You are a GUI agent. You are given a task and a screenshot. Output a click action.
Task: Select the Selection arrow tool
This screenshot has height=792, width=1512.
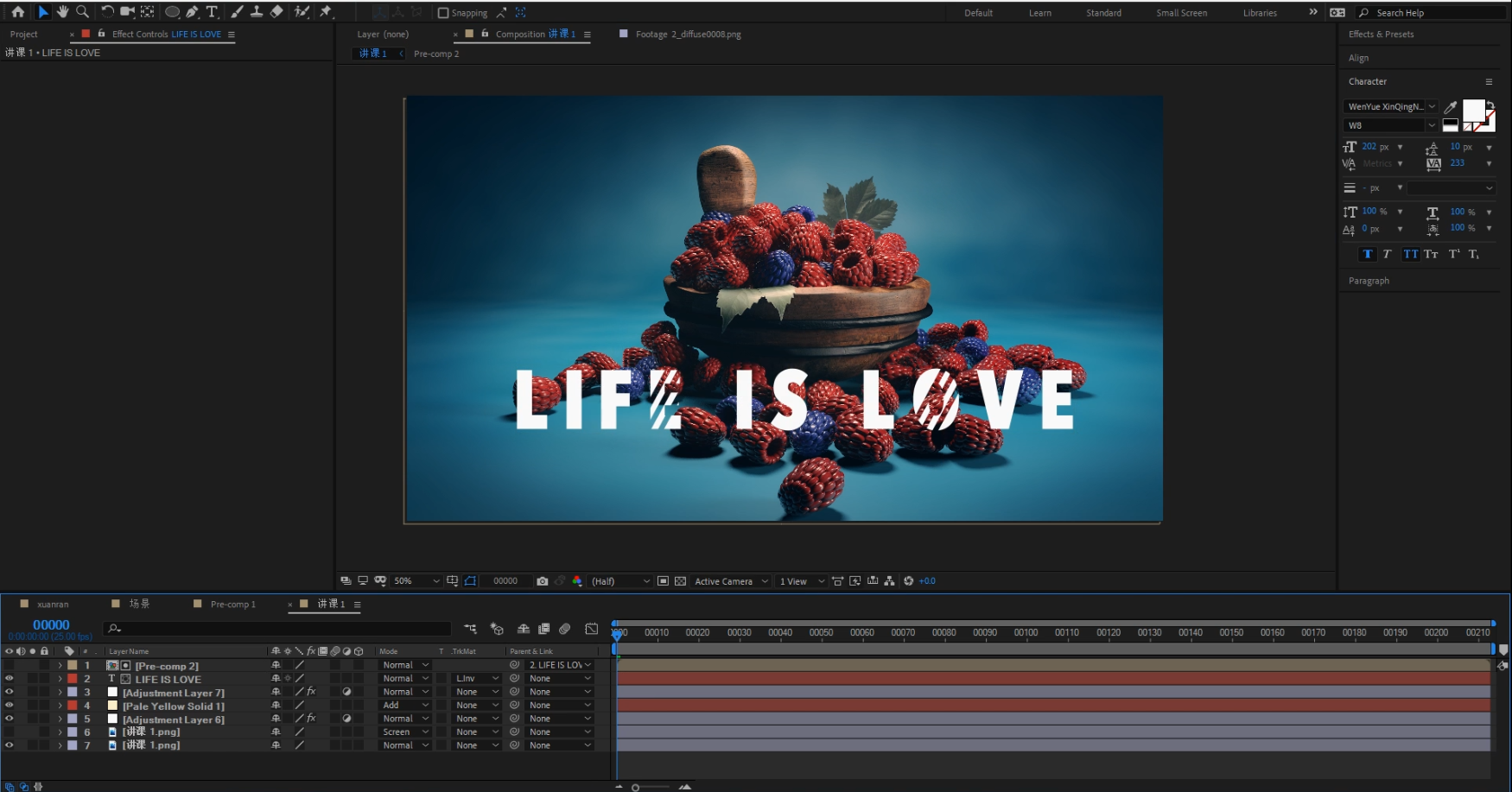pos(43,12)
